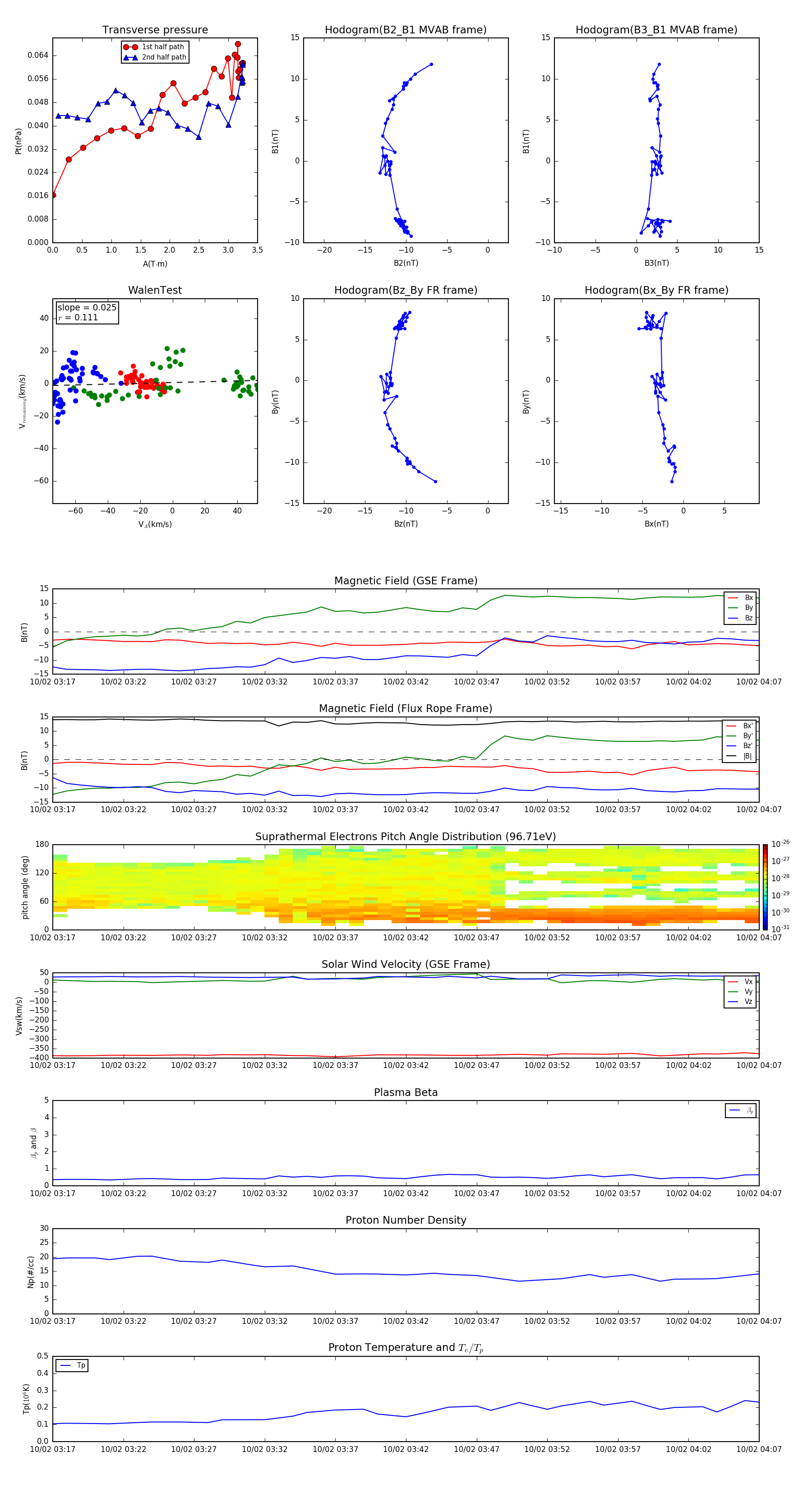Click 'Np(#/cc)' y-axis label
The height and width of the screenshot is (1489, 812).
[31, 1272]
